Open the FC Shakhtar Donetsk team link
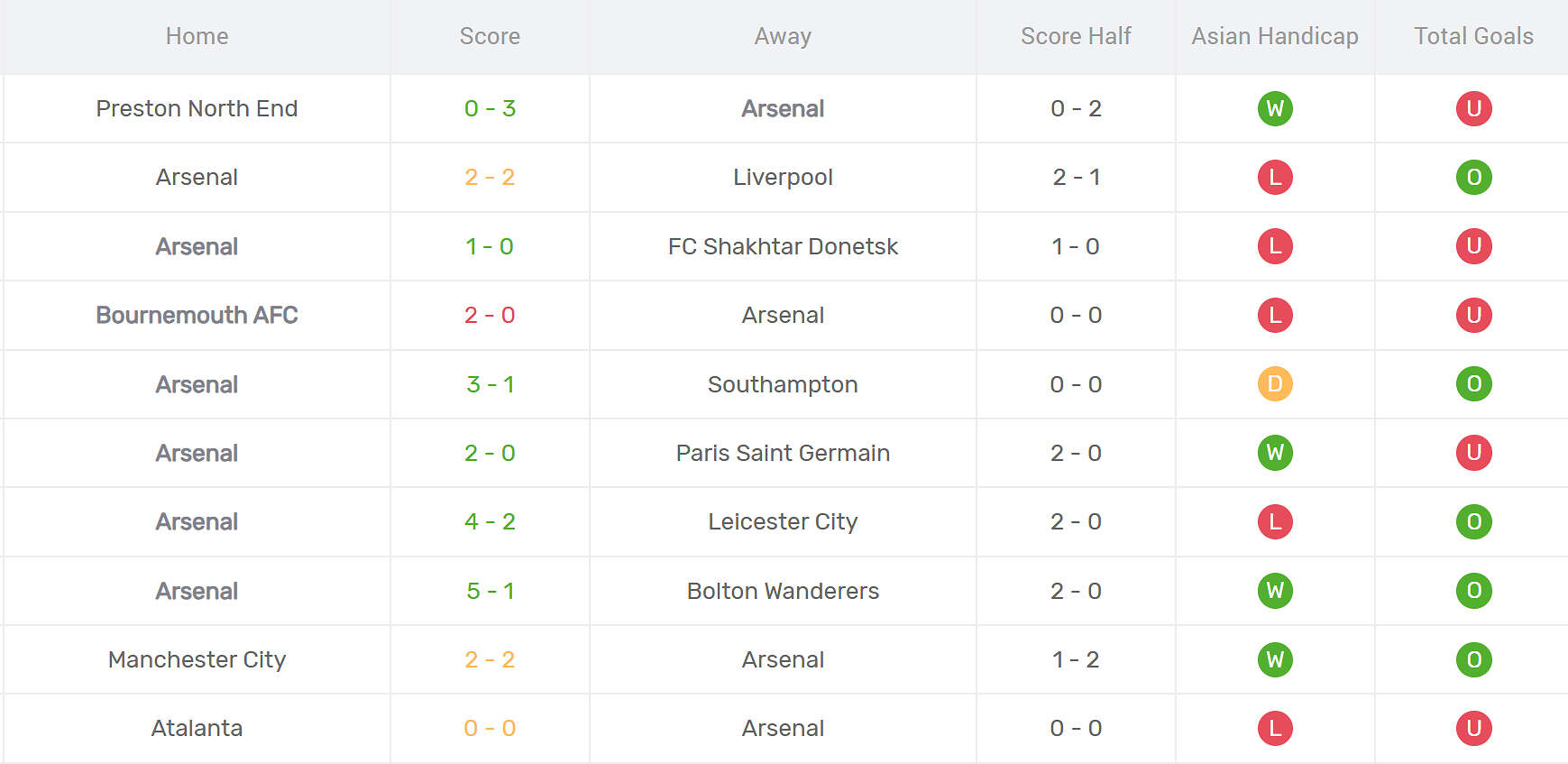Screen dimensions: 1568x764 pos(783,246)
